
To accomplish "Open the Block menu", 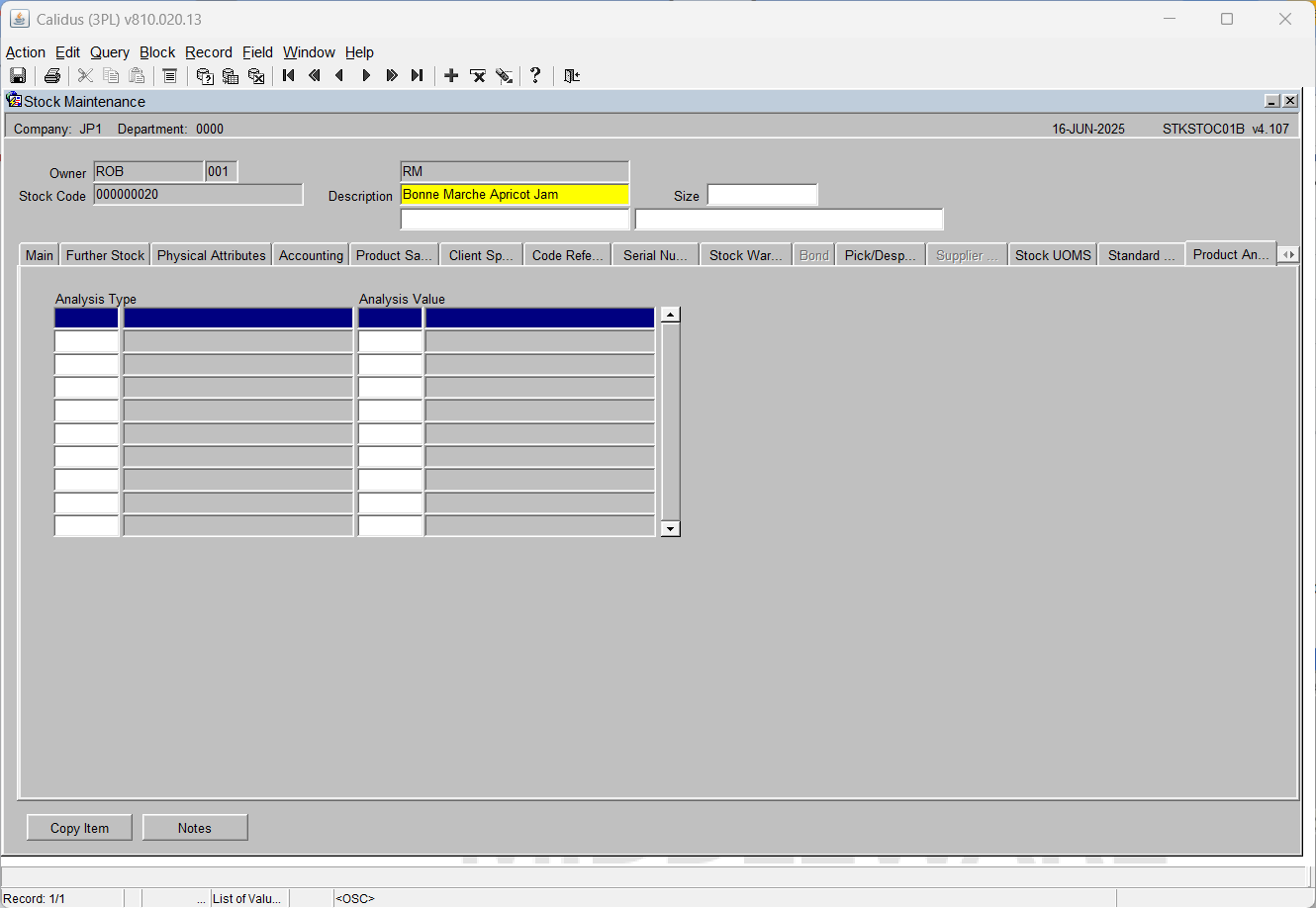I will (157, 52).
